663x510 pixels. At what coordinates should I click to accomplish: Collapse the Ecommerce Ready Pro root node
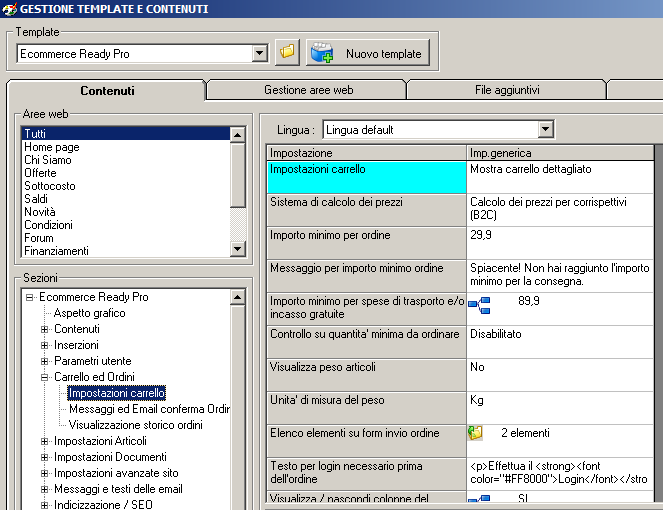click(x=29, y=297)
